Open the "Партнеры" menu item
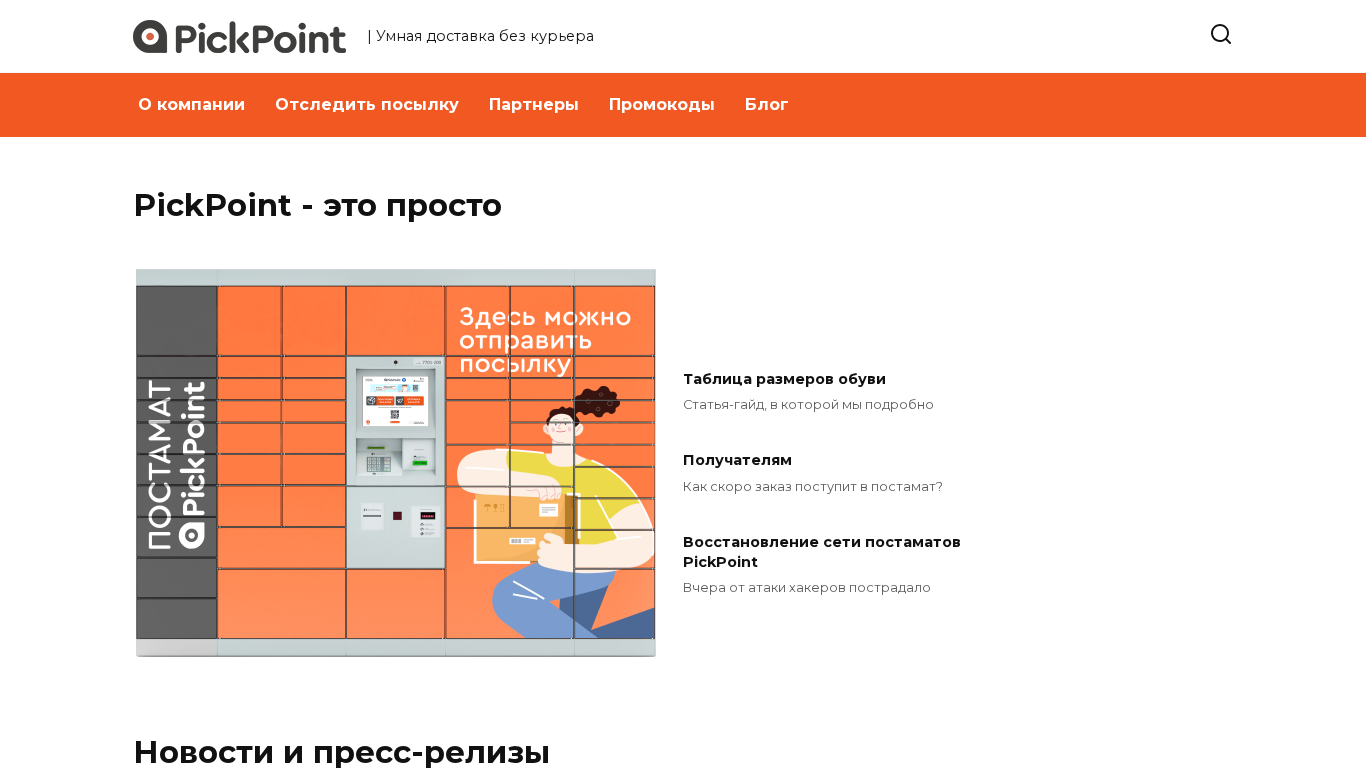The height and width of the screenshot is (768, 1366). click(534, 105)
